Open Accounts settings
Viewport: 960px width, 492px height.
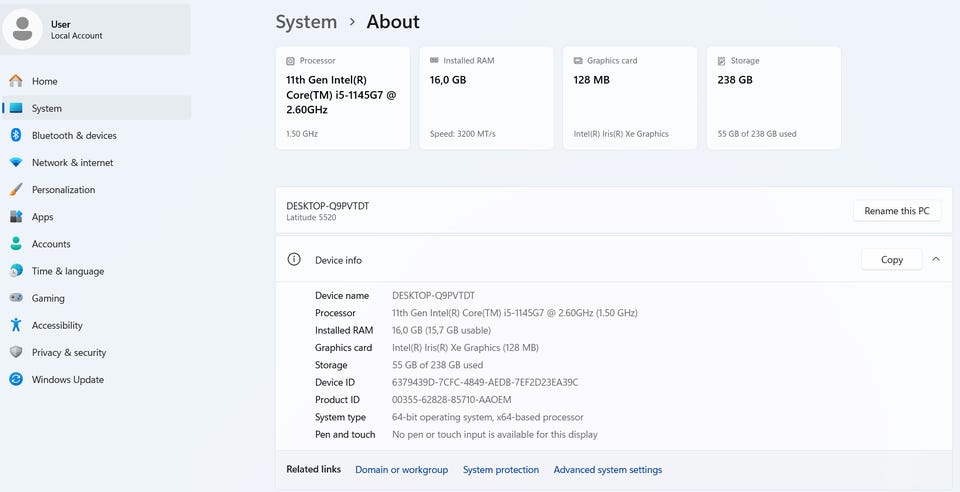97,244
